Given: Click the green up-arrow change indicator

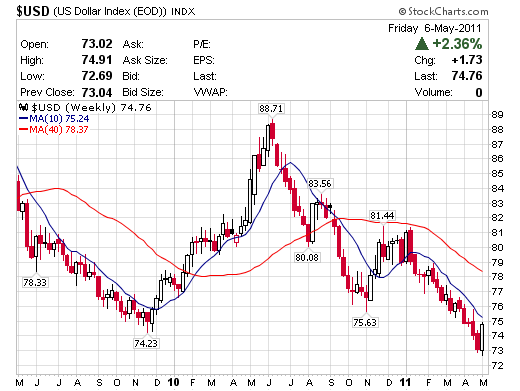Looking at the screenshot, I should tap(422, 44).
